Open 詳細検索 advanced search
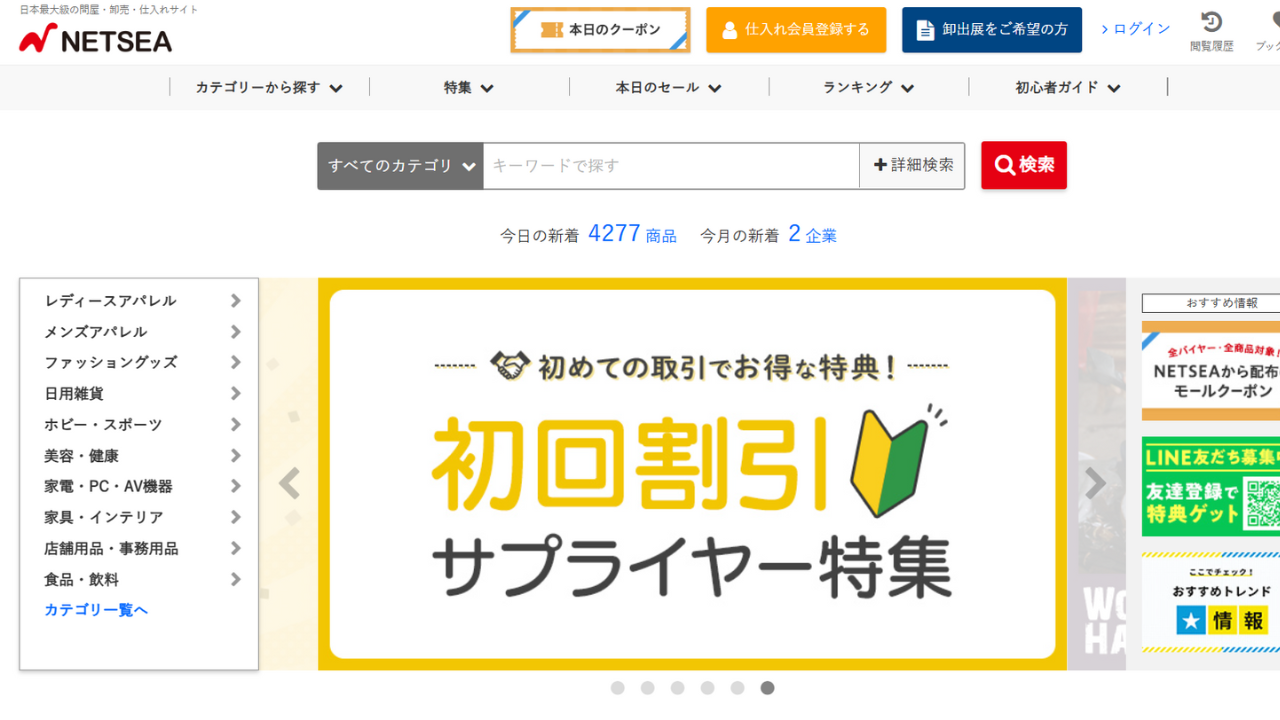The image size is (1280, 720). [912, 165]
